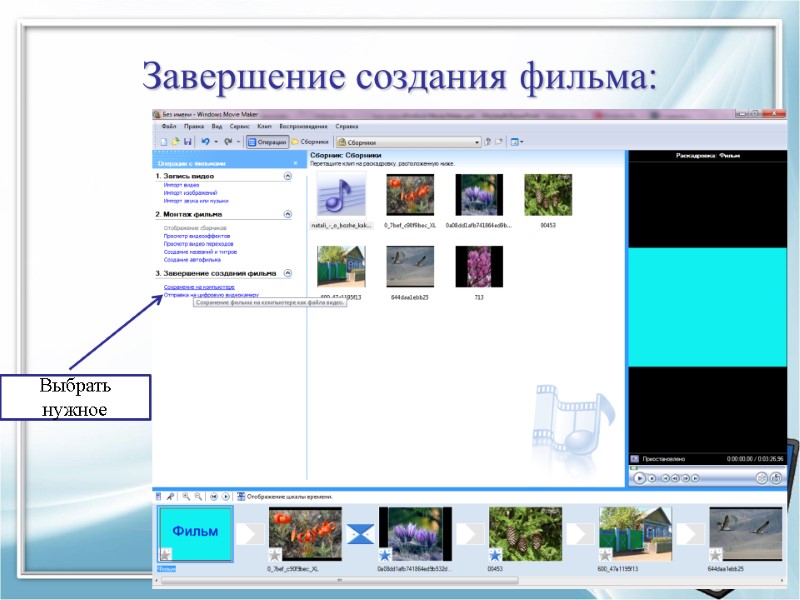Click the Создание автофильма link

[x=192, y=260]
